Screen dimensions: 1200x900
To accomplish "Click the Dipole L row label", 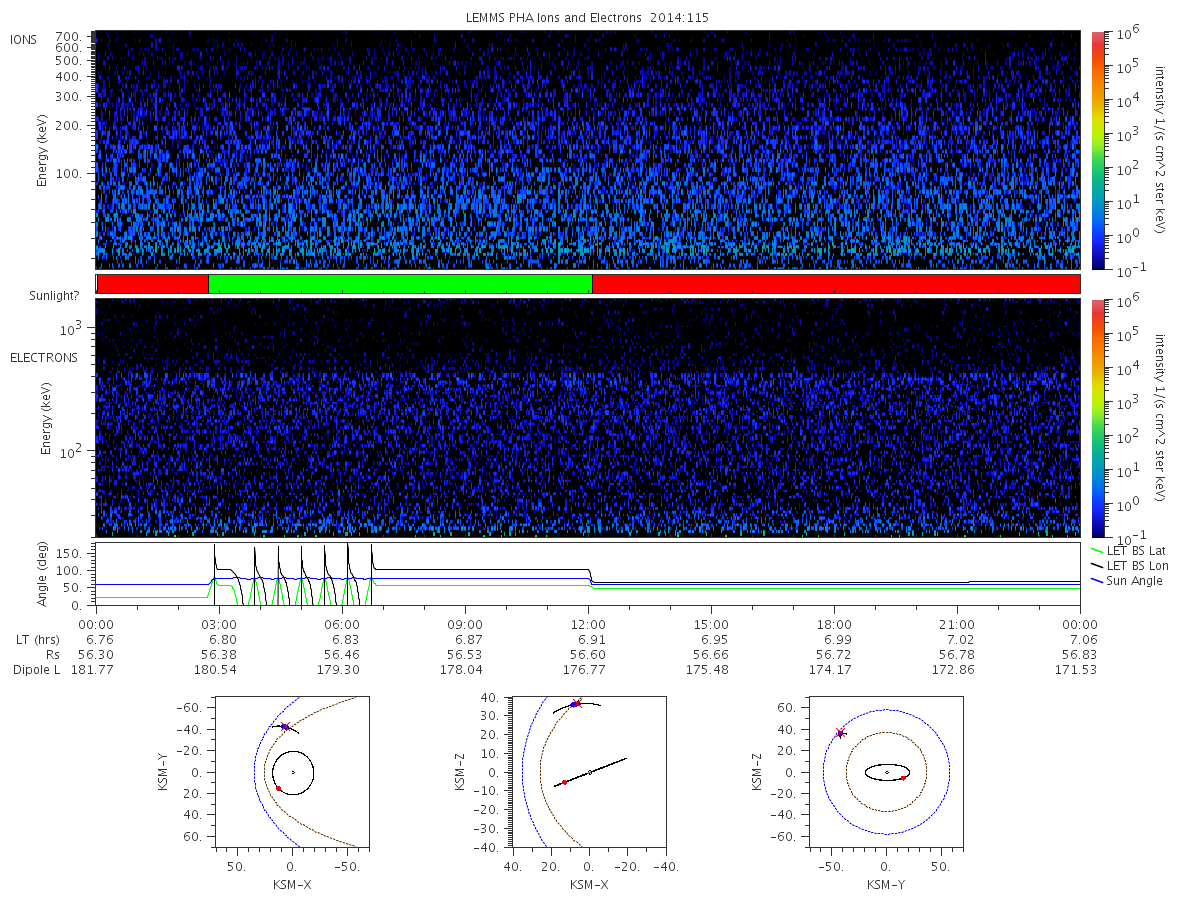I will coord(36,669).
